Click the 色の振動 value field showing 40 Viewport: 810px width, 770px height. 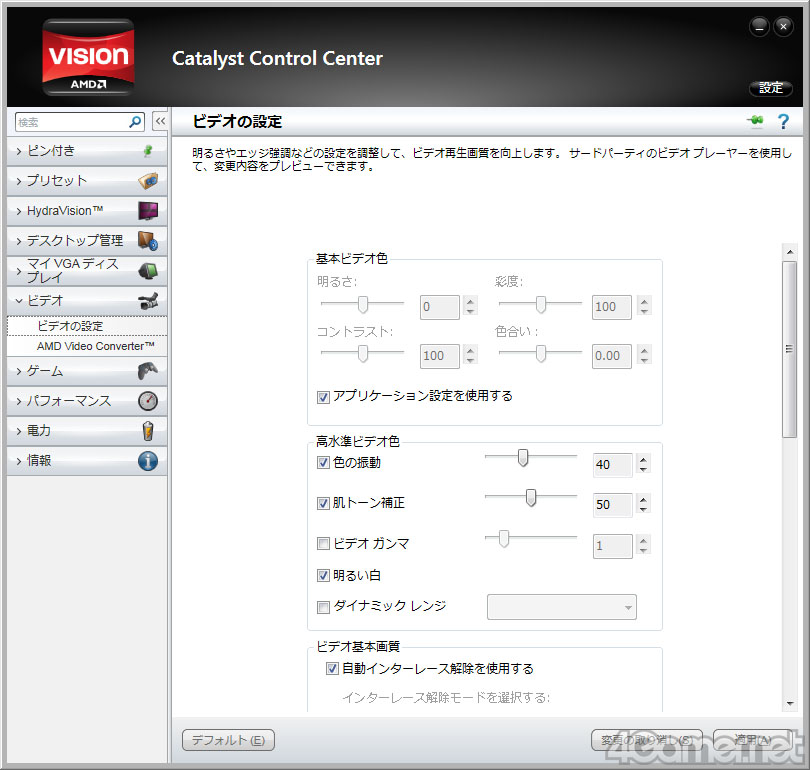[x=613, y=465]
